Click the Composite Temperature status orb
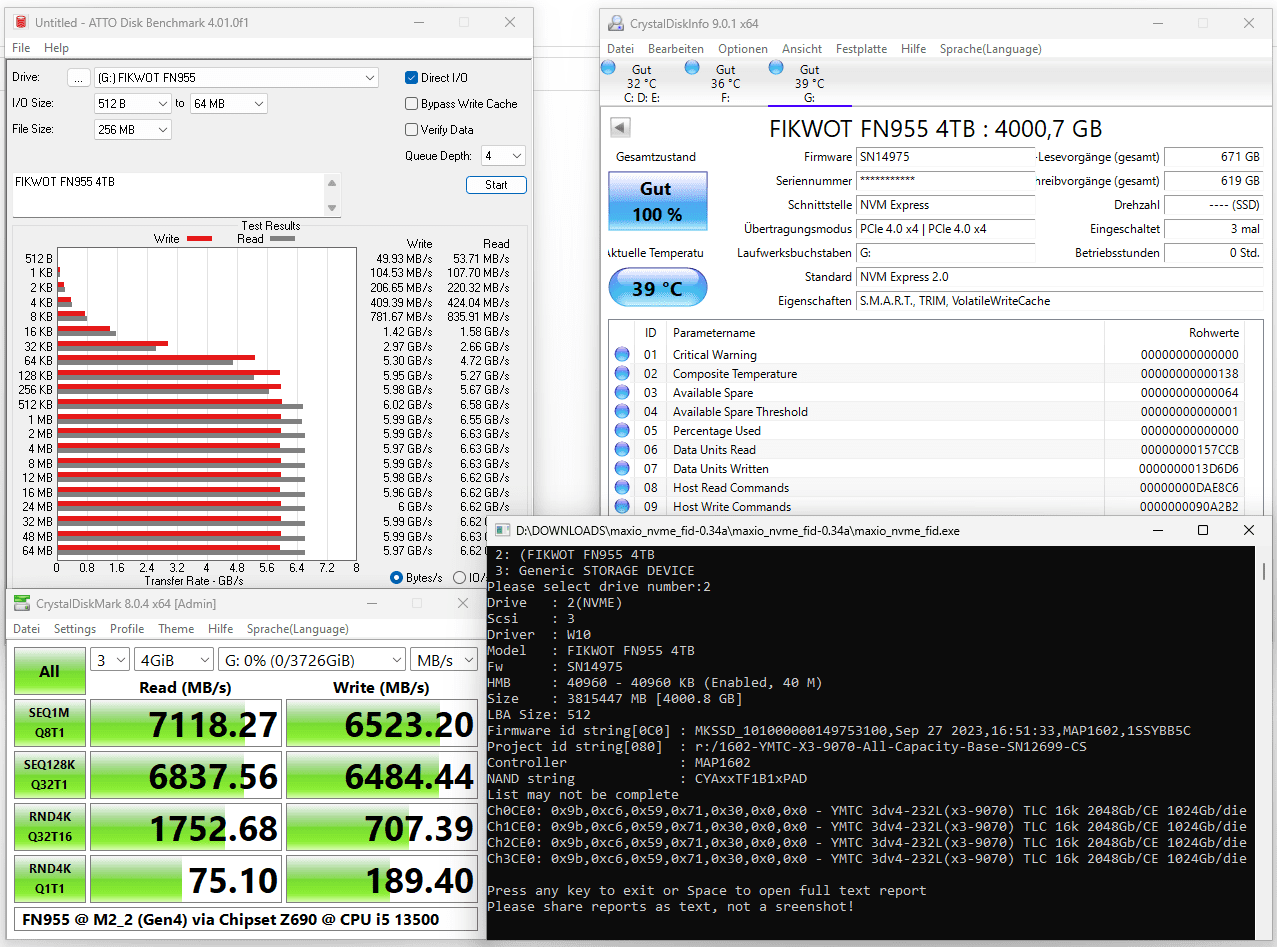This screenshot has width=1277, height=947. [622, 373]
